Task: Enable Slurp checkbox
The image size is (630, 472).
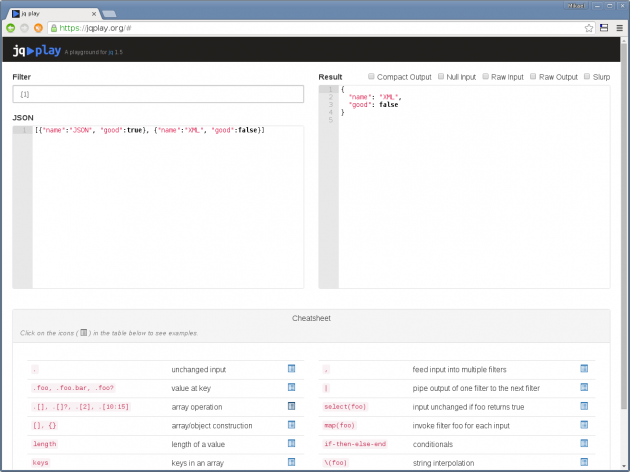Action: 587,76
